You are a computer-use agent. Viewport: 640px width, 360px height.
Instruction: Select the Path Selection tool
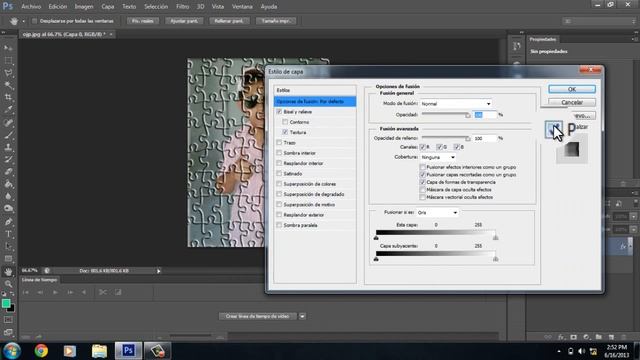click(8, 246)
